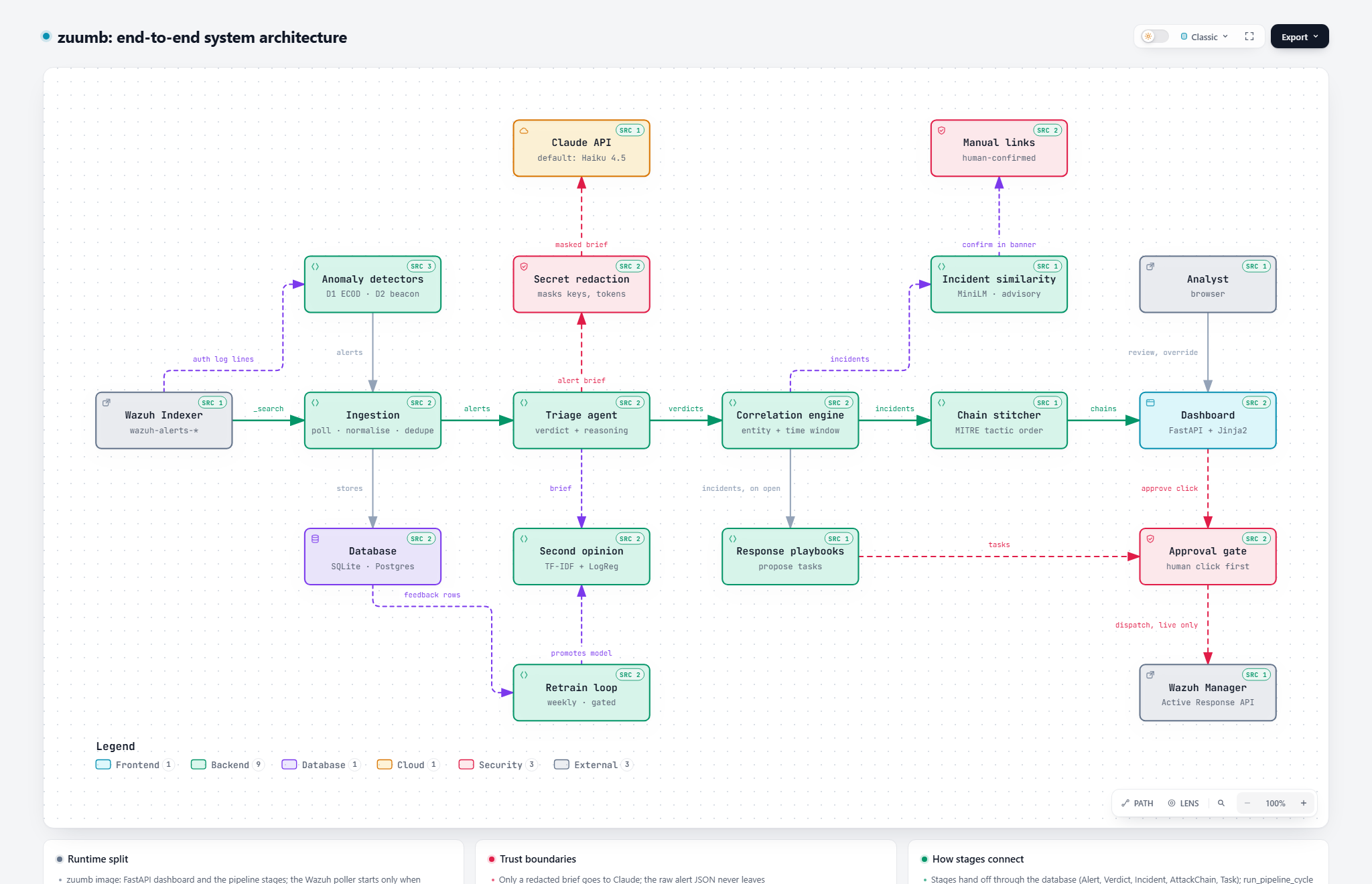The width and height of the screenshot is (1372, 884).
Task: Click the external icon on Analyst node
Action: pyautogui.click(x=1150, y=267)
